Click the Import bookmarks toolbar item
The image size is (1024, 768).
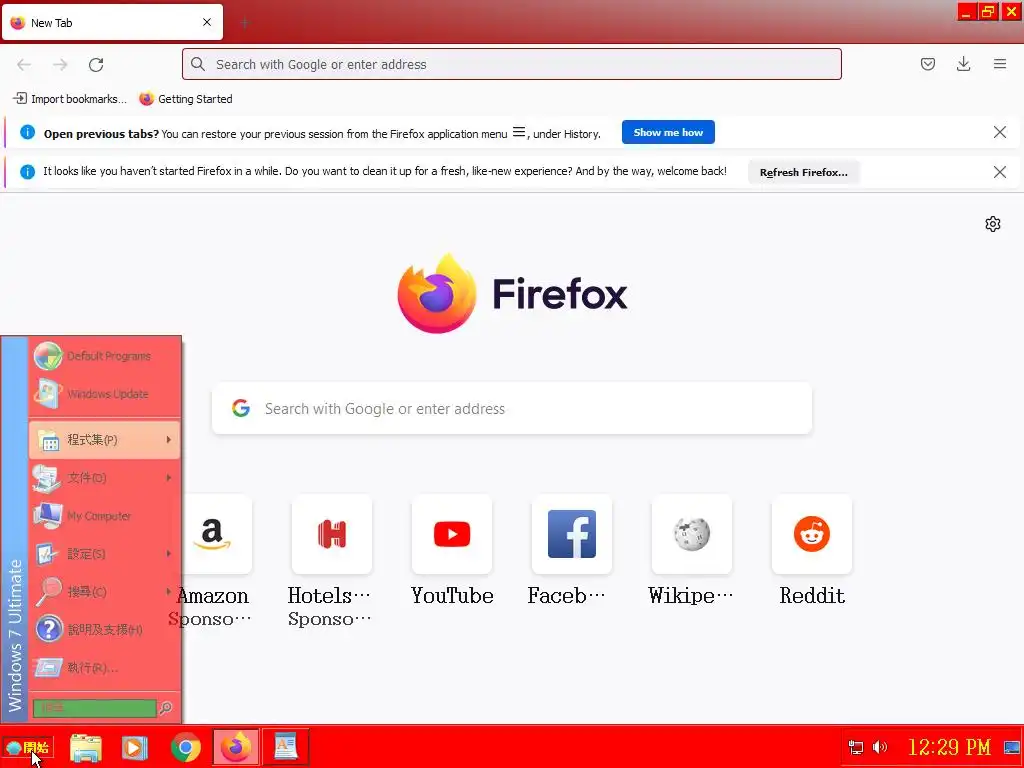70,99
